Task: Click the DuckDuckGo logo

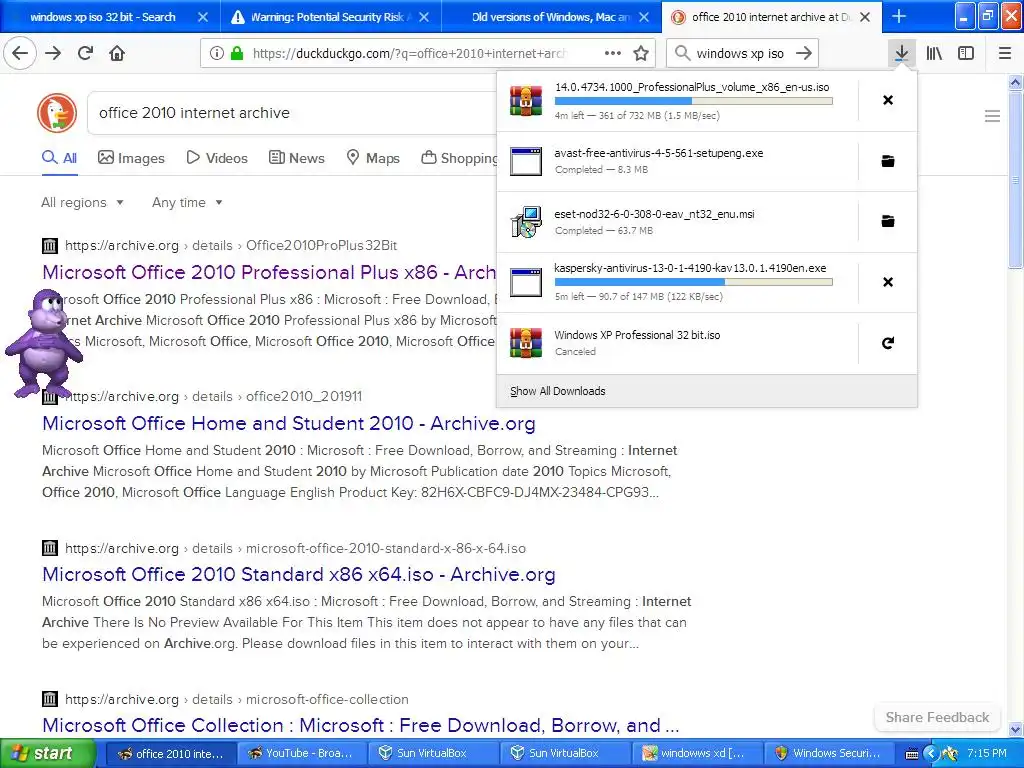Action: [x=57, y=113]
